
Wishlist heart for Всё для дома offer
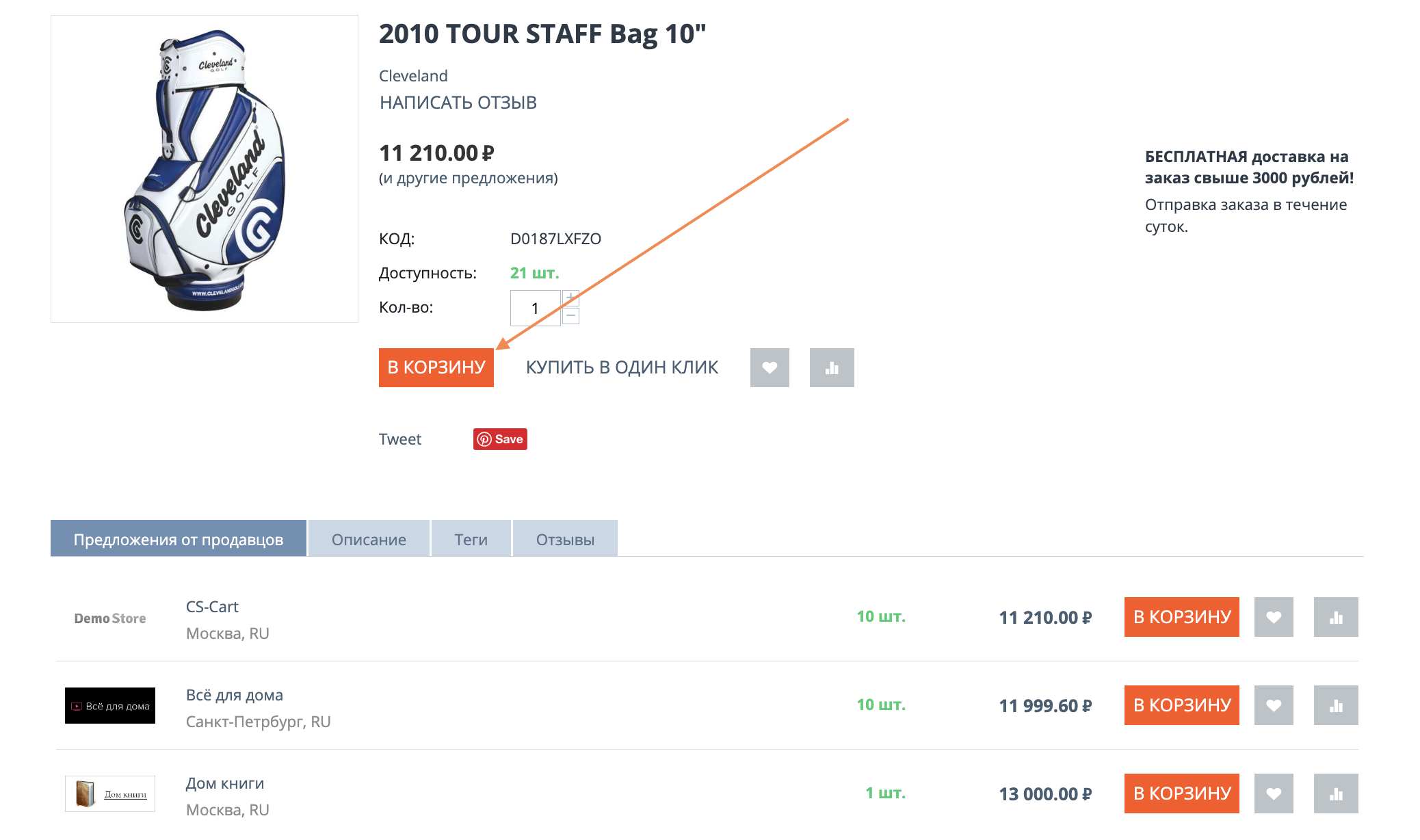pyautogui.click(x=1273, y=705)
